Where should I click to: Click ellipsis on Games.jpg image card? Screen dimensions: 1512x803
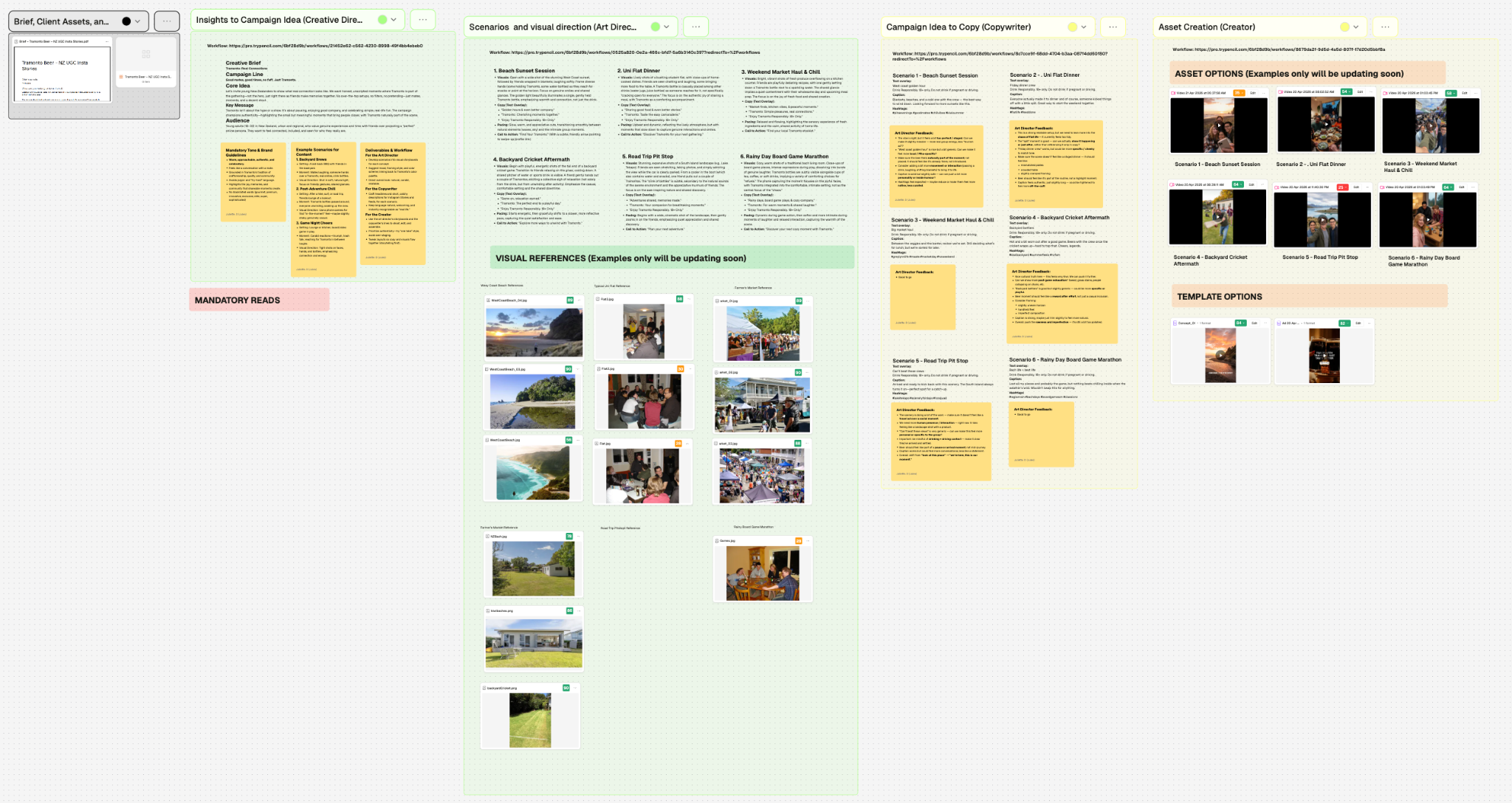[x=806, y=541]
